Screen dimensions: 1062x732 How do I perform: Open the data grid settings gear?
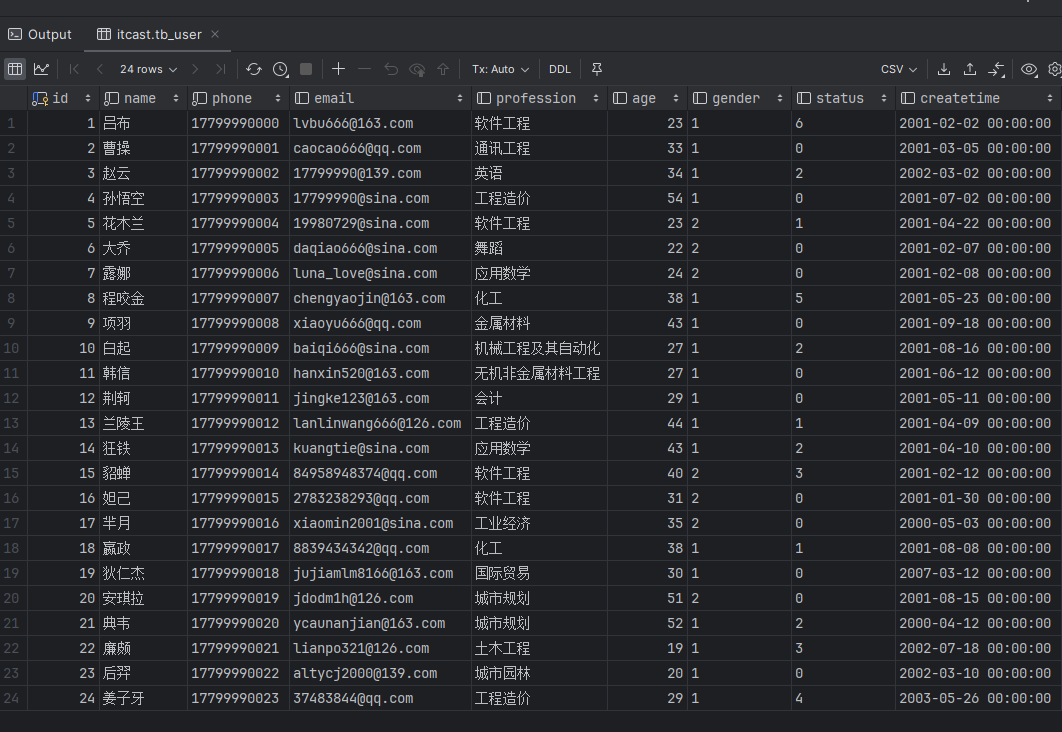click(x=1054, y=69)
